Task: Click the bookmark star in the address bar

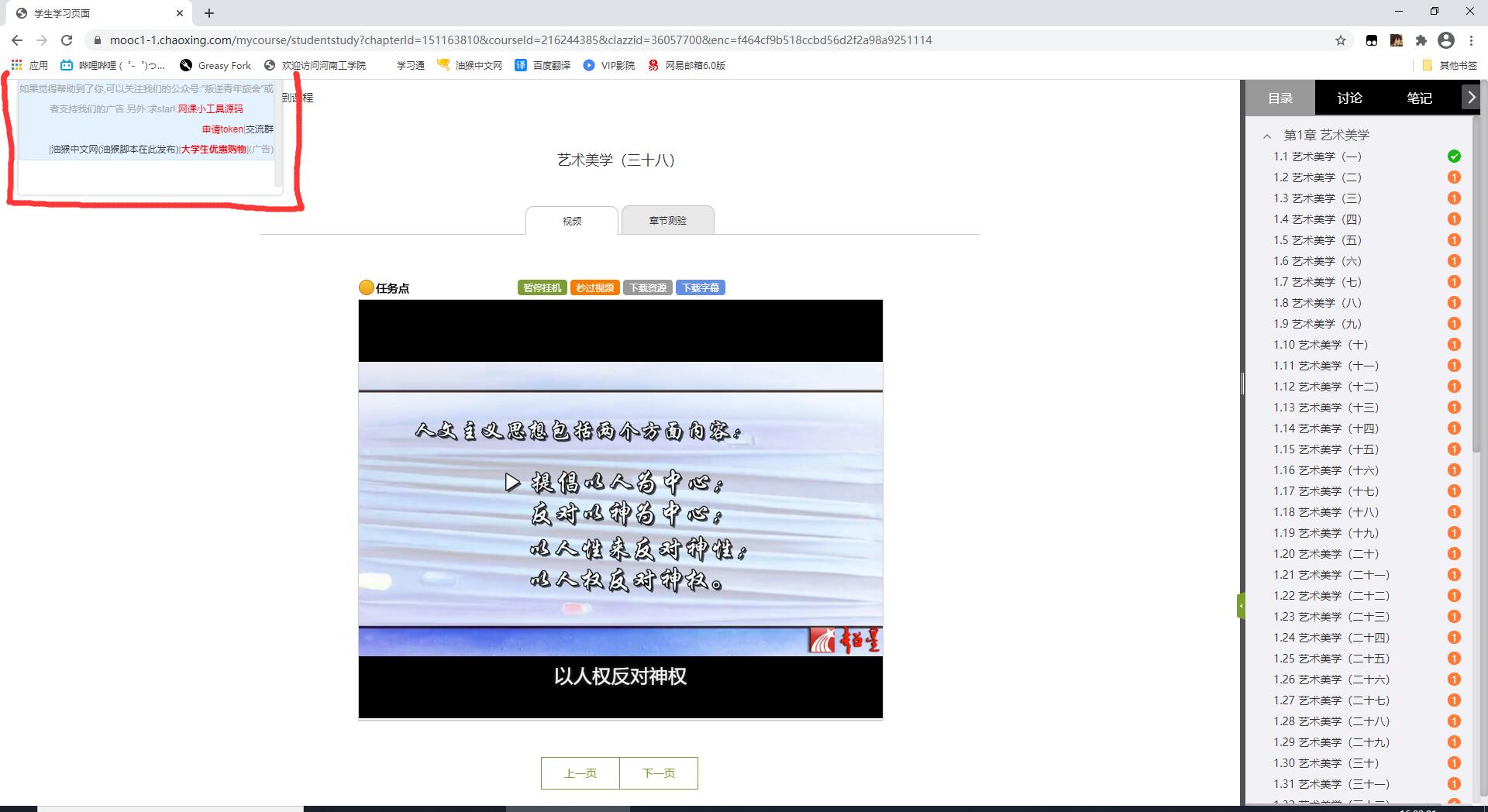Action: (1338, 40)
